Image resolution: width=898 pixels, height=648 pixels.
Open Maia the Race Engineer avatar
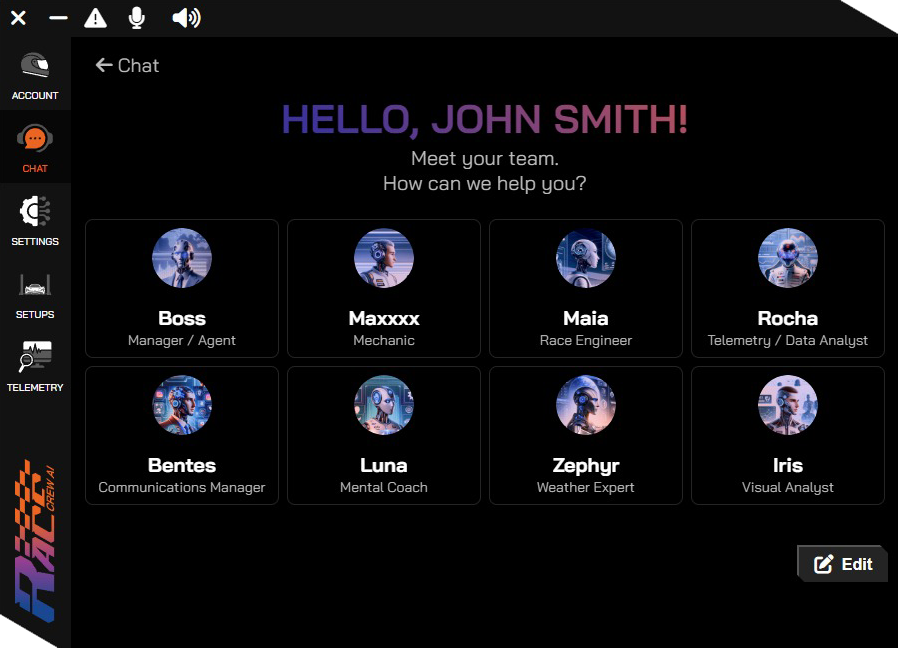coord(586,258)
